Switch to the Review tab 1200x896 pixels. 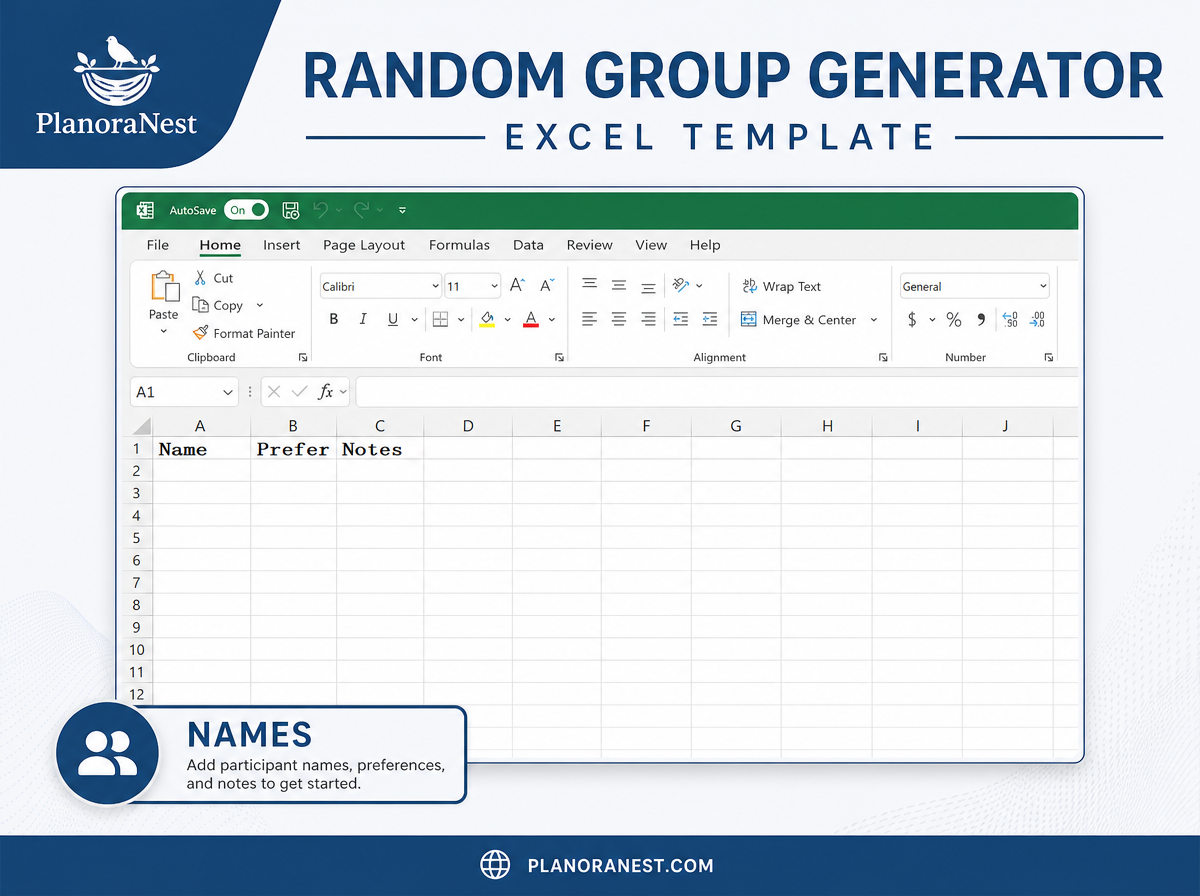coord(590,245)
